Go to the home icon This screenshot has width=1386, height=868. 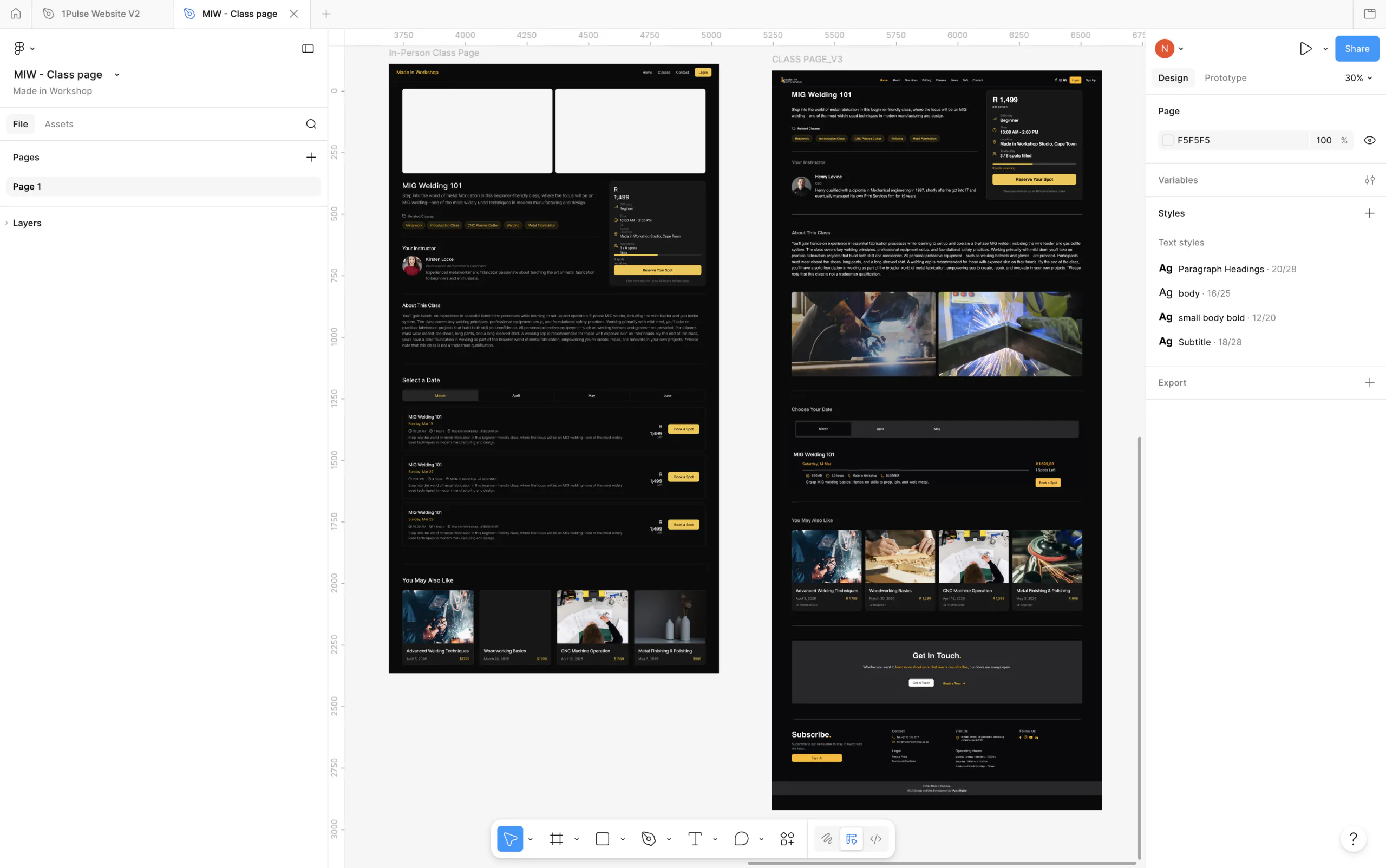pyautogui.click(x=16, y=14)
